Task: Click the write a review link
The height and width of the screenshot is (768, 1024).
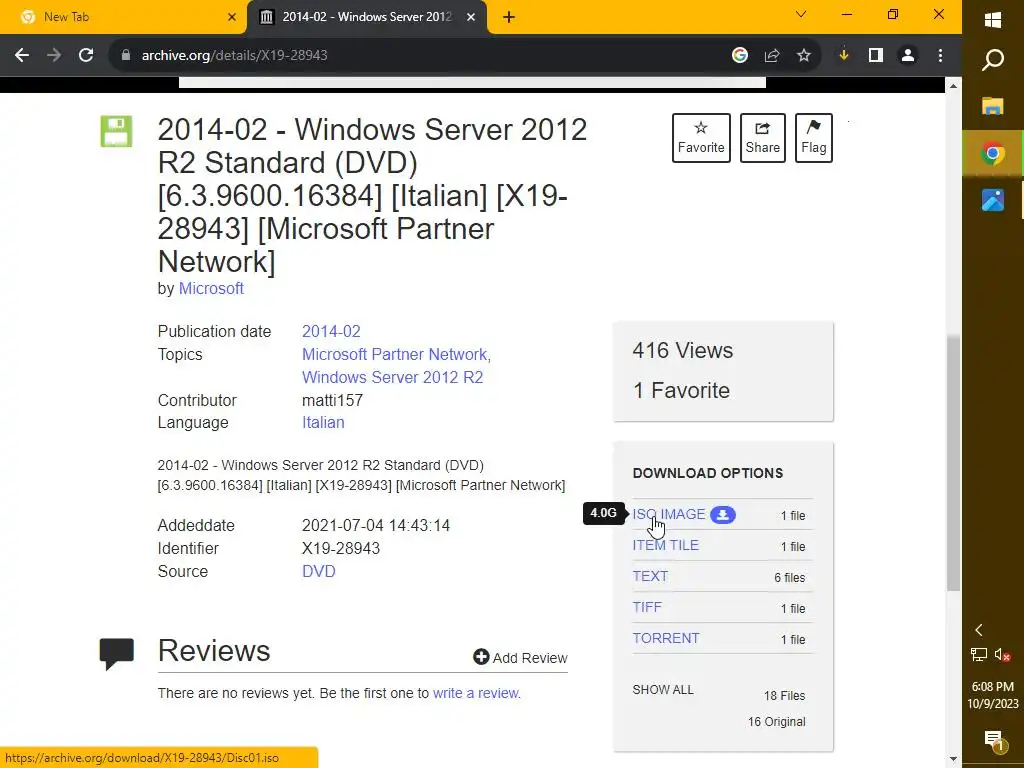Action: pyautogui.click(x=476, y=694)
